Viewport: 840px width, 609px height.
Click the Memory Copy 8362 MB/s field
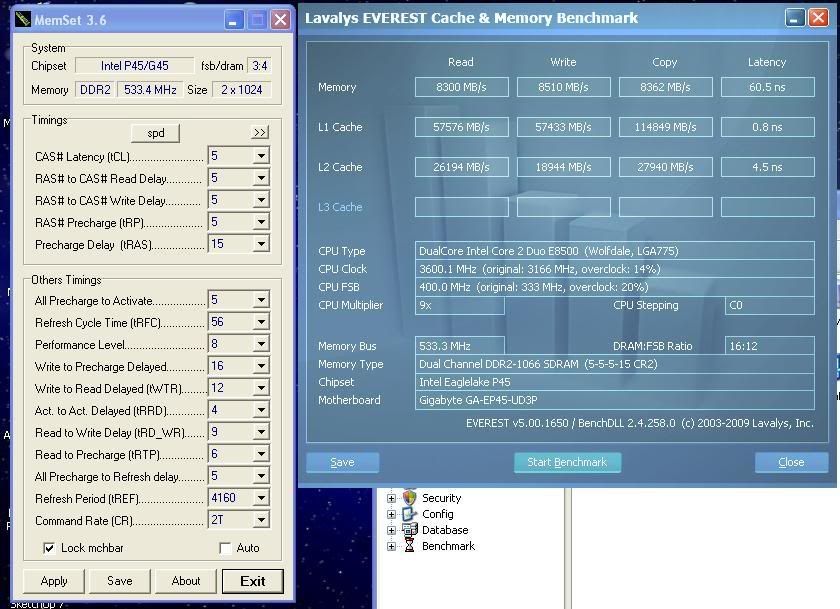pyautogui.click(x=665, y=87)
